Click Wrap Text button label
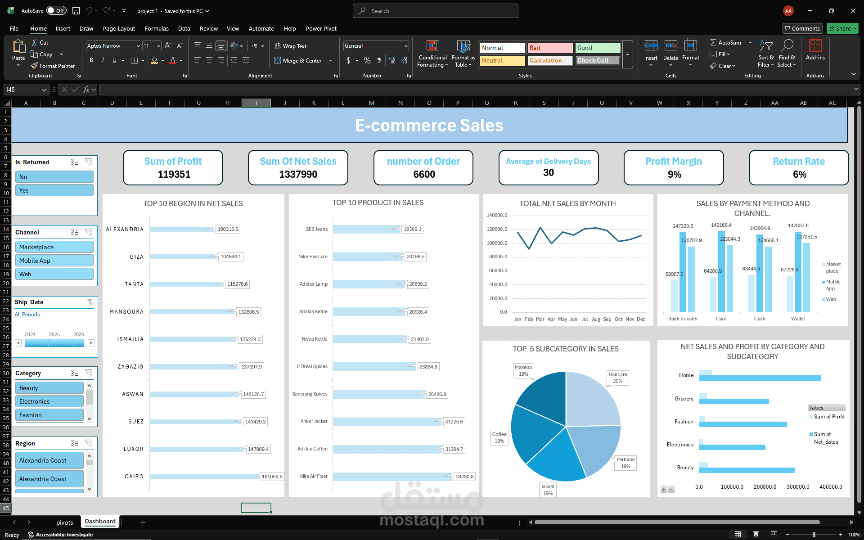The height and width of the screenshot is (540, 864). click(x=295, y=46)
